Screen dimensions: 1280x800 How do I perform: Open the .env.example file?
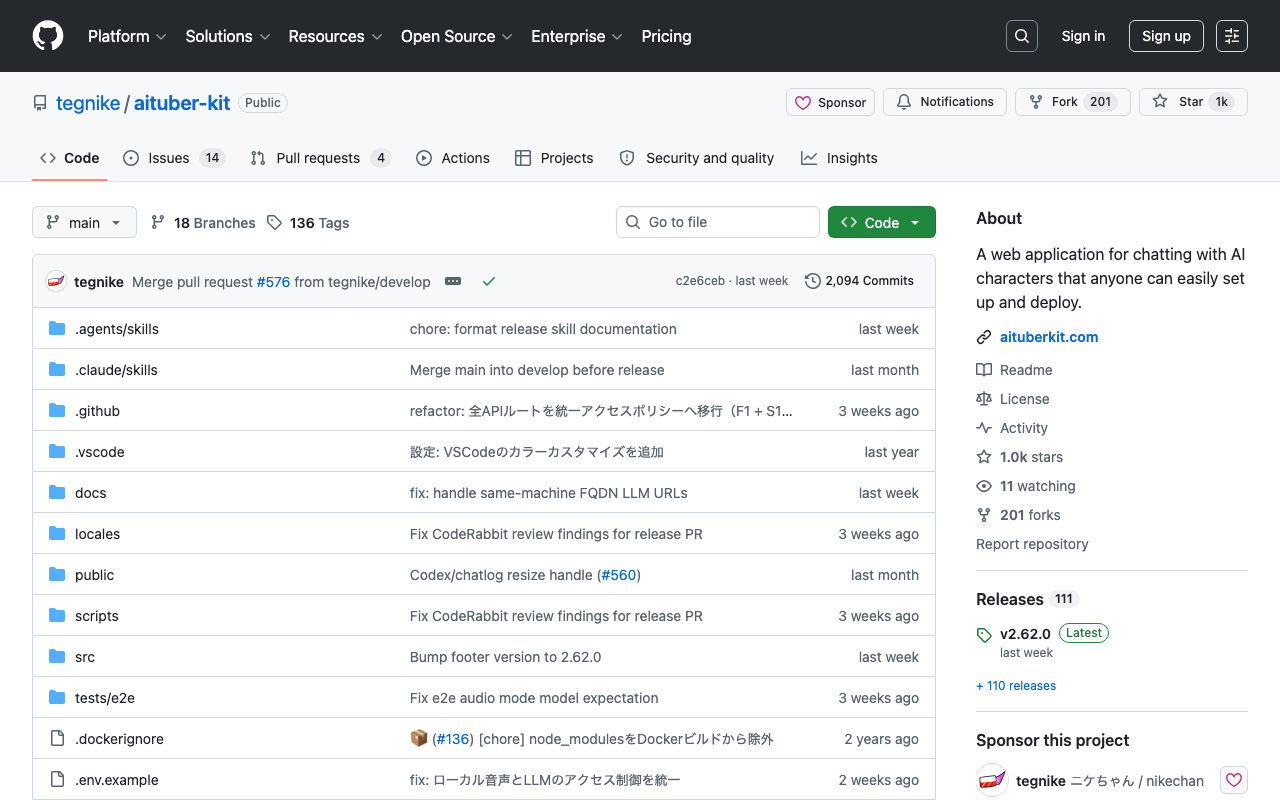(x=117, y=780)
